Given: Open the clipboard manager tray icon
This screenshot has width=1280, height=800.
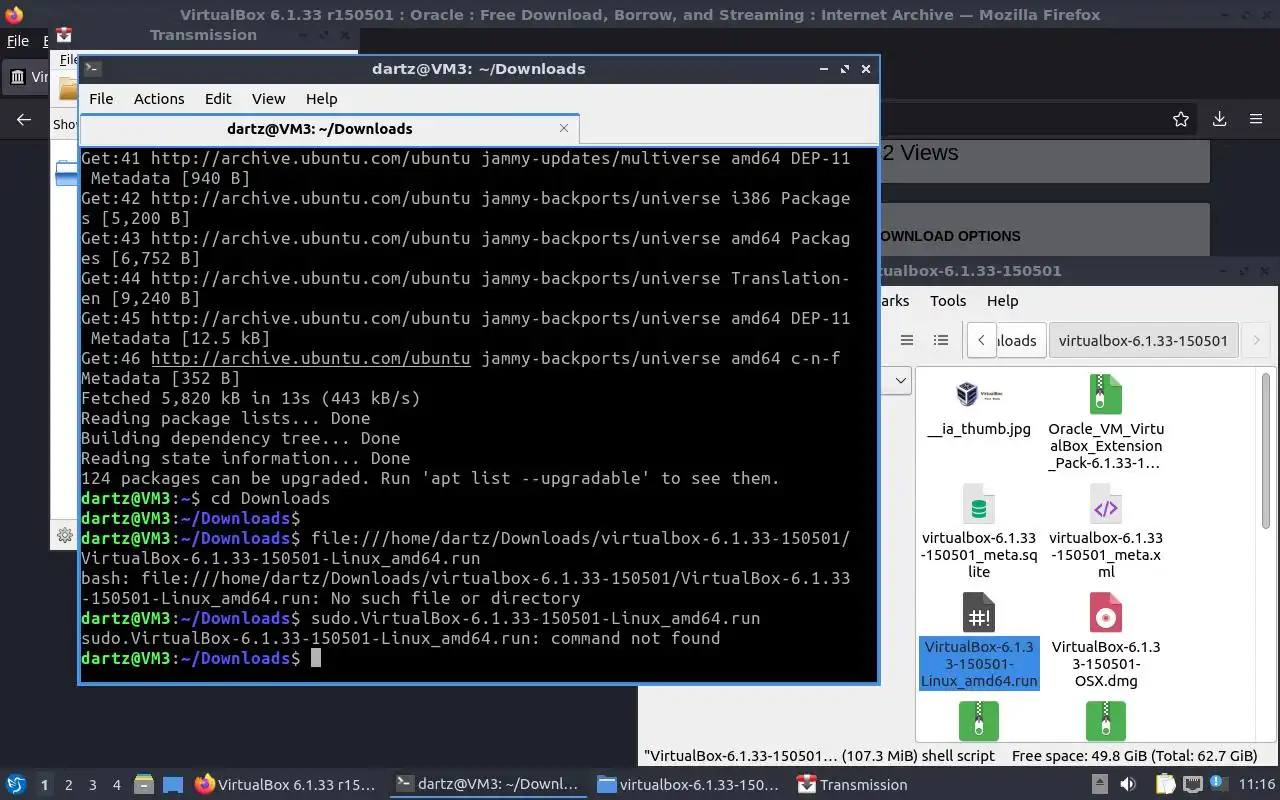Looking at the screenshot, I should point(1165,784).
